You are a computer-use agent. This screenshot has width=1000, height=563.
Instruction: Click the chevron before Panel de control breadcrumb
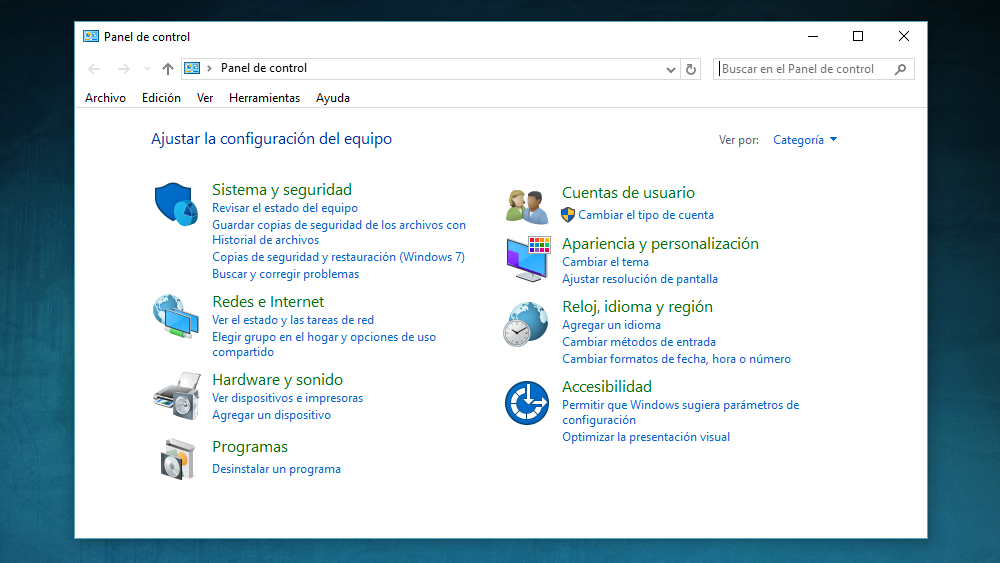tap(209, 68)
